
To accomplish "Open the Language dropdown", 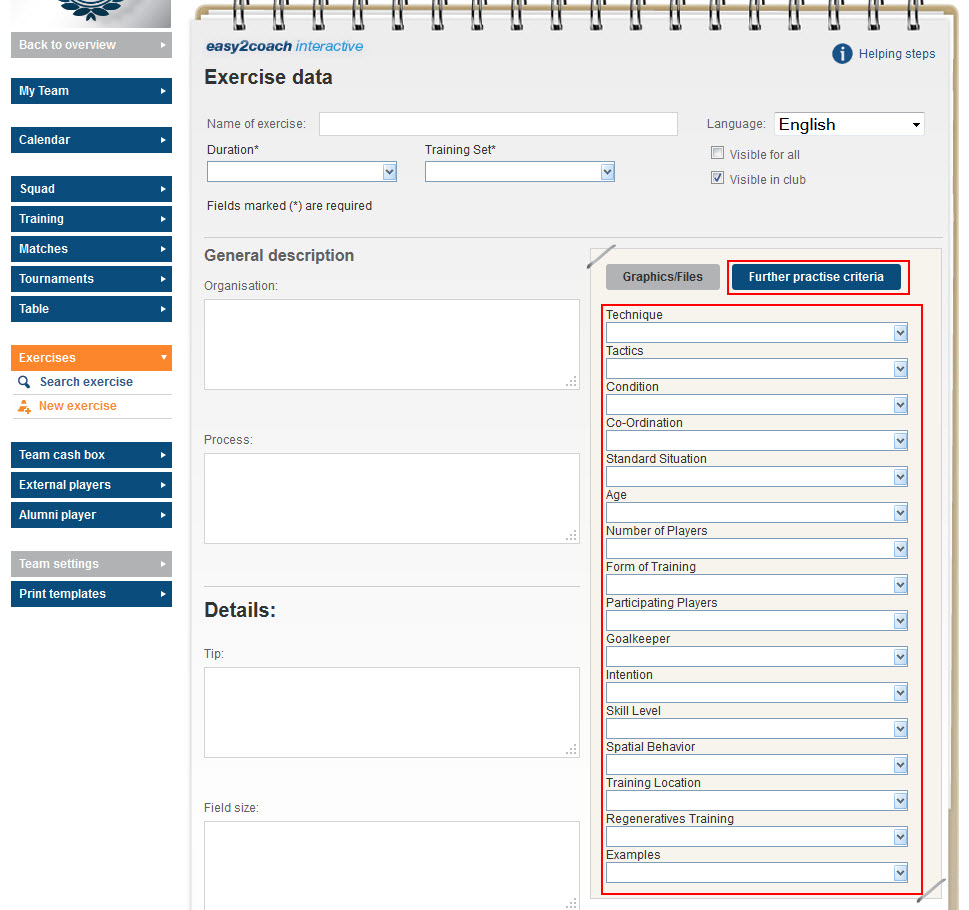I will pyautogui.click(x=849, y=124).
